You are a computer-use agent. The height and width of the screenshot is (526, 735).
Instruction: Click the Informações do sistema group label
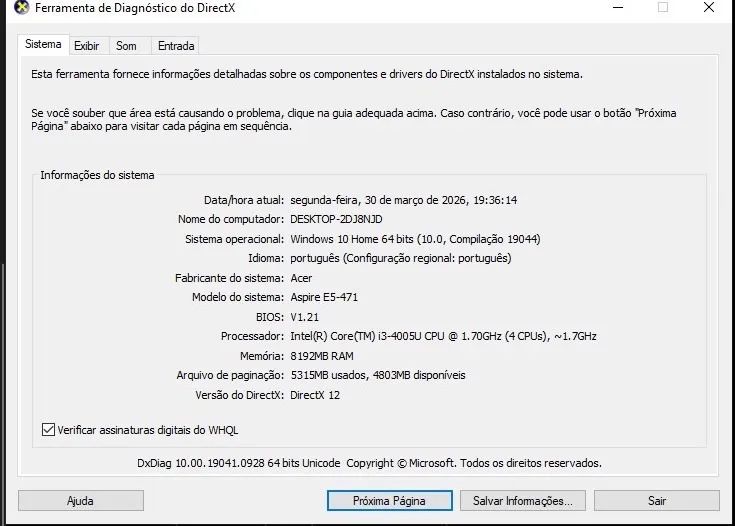[97, 175]
